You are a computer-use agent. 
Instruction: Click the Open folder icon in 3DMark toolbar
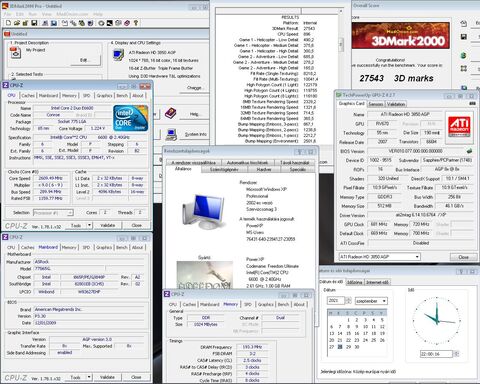pyautogui.click(x=17, y=23)
